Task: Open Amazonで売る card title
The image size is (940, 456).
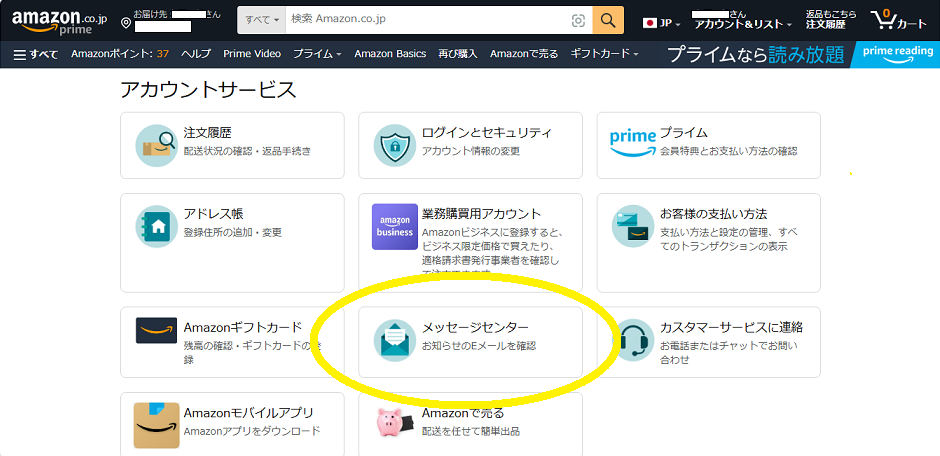Action: (463, 413)
